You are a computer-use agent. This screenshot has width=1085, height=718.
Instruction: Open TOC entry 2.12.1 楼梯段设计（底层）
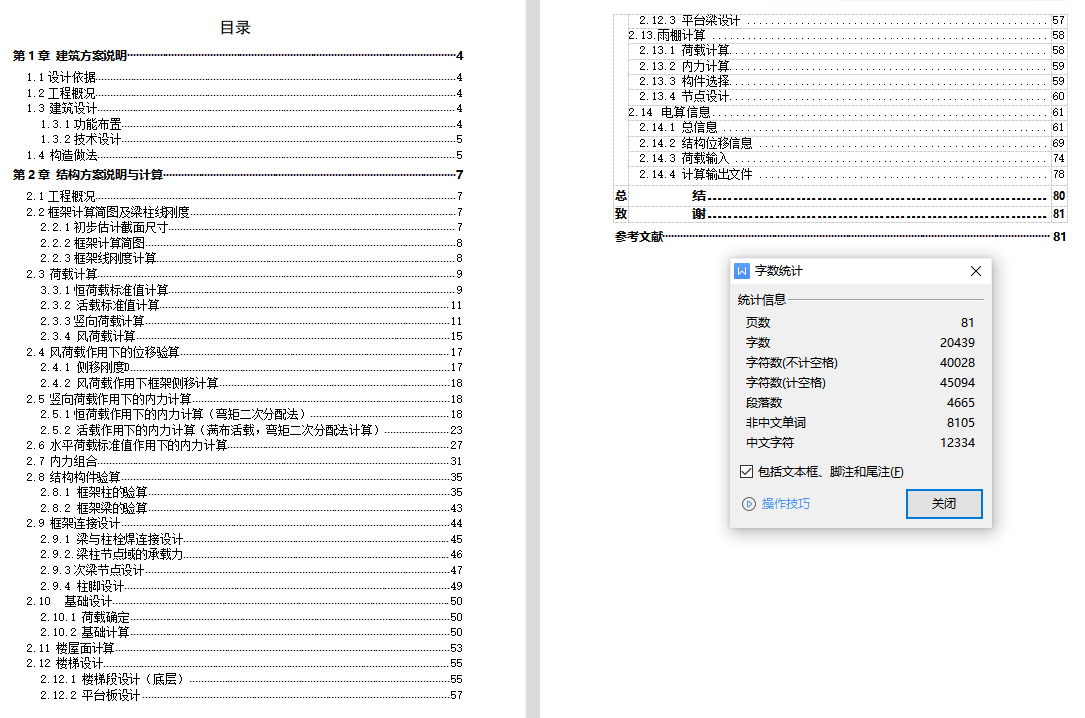(251, 679)
